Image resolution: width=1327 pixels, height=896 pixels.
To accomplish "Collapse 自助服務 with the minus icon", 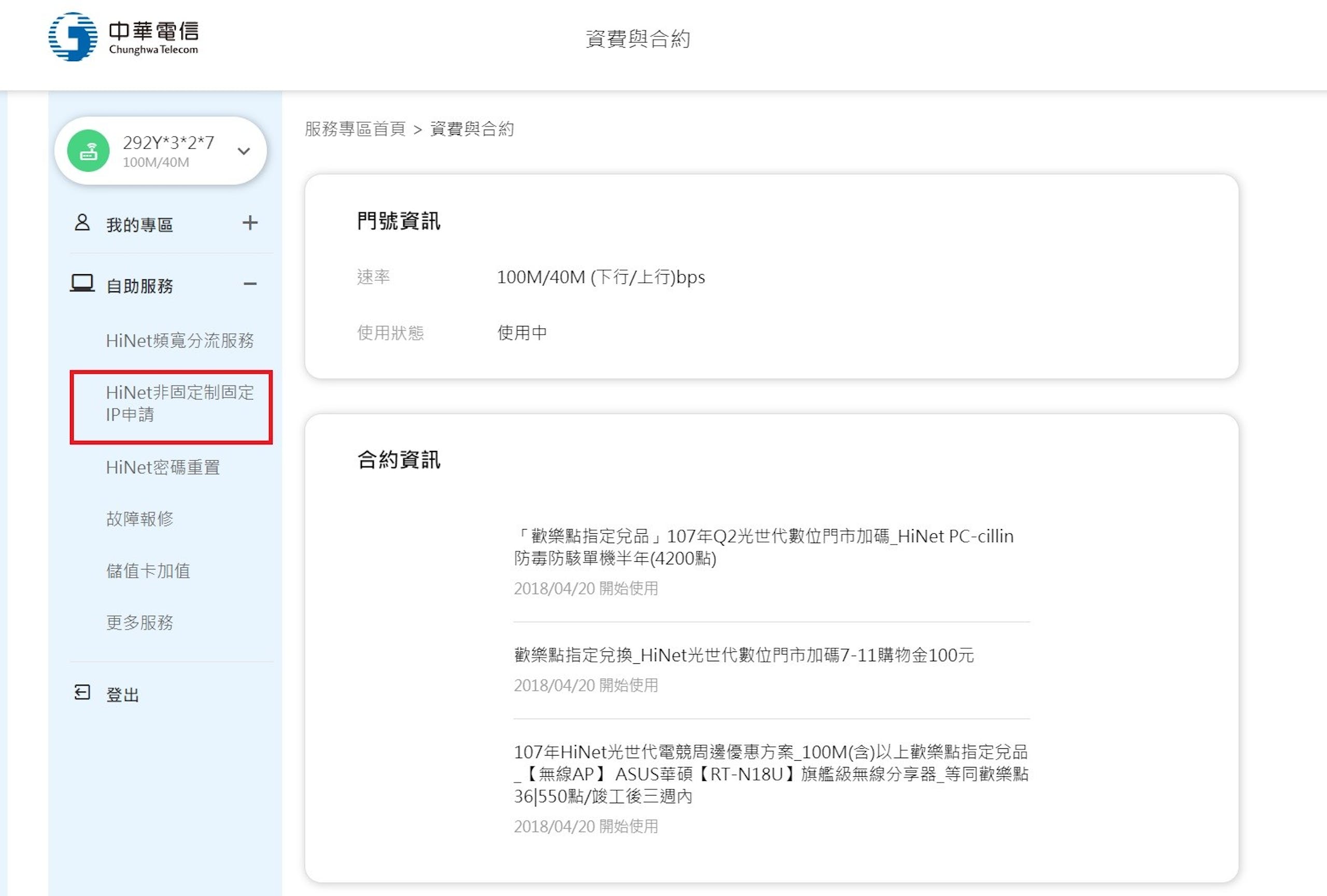I will point(250,283).
